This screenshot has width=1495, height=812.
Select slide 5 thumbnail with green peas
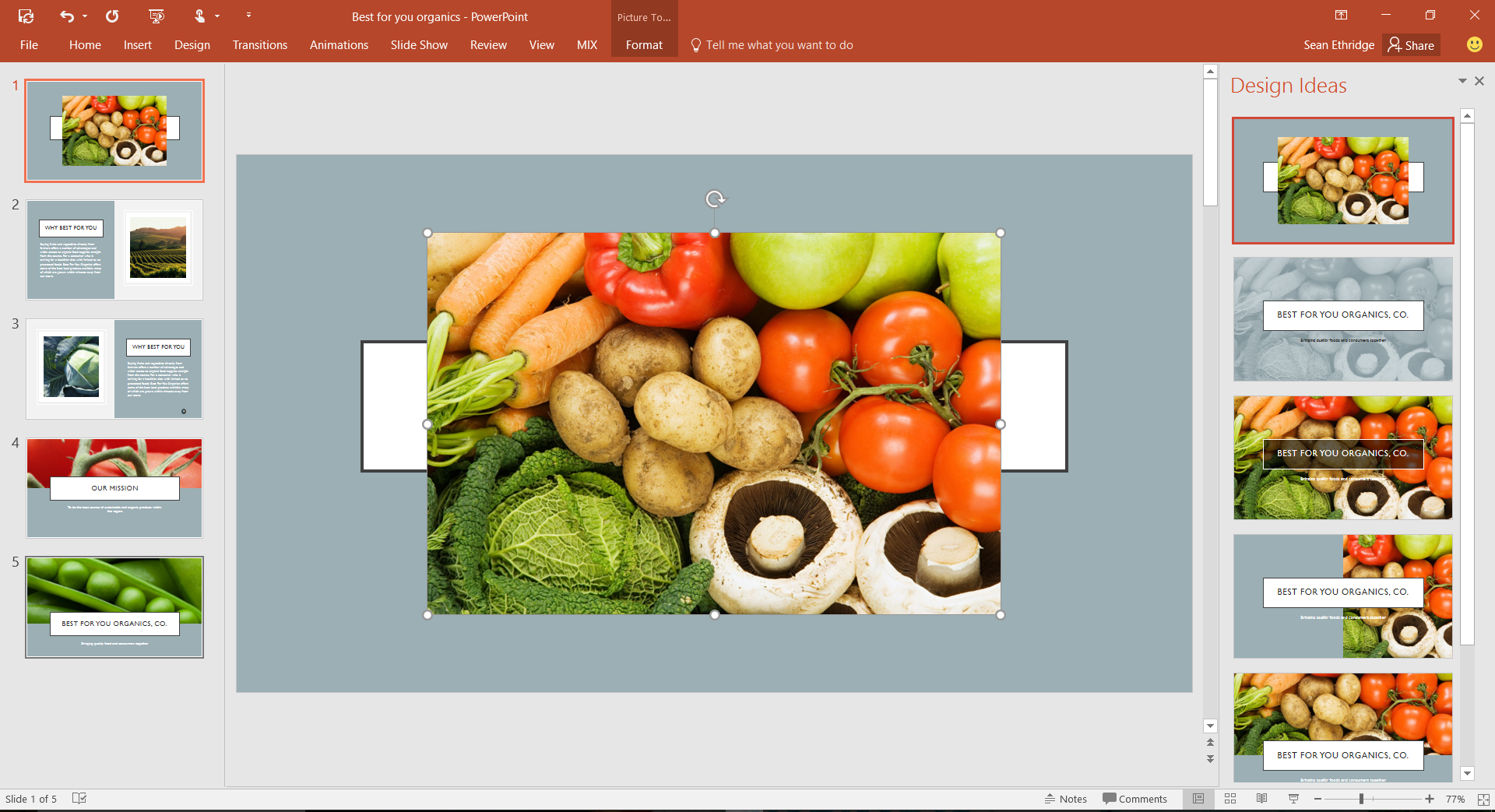tap(114, 607)
